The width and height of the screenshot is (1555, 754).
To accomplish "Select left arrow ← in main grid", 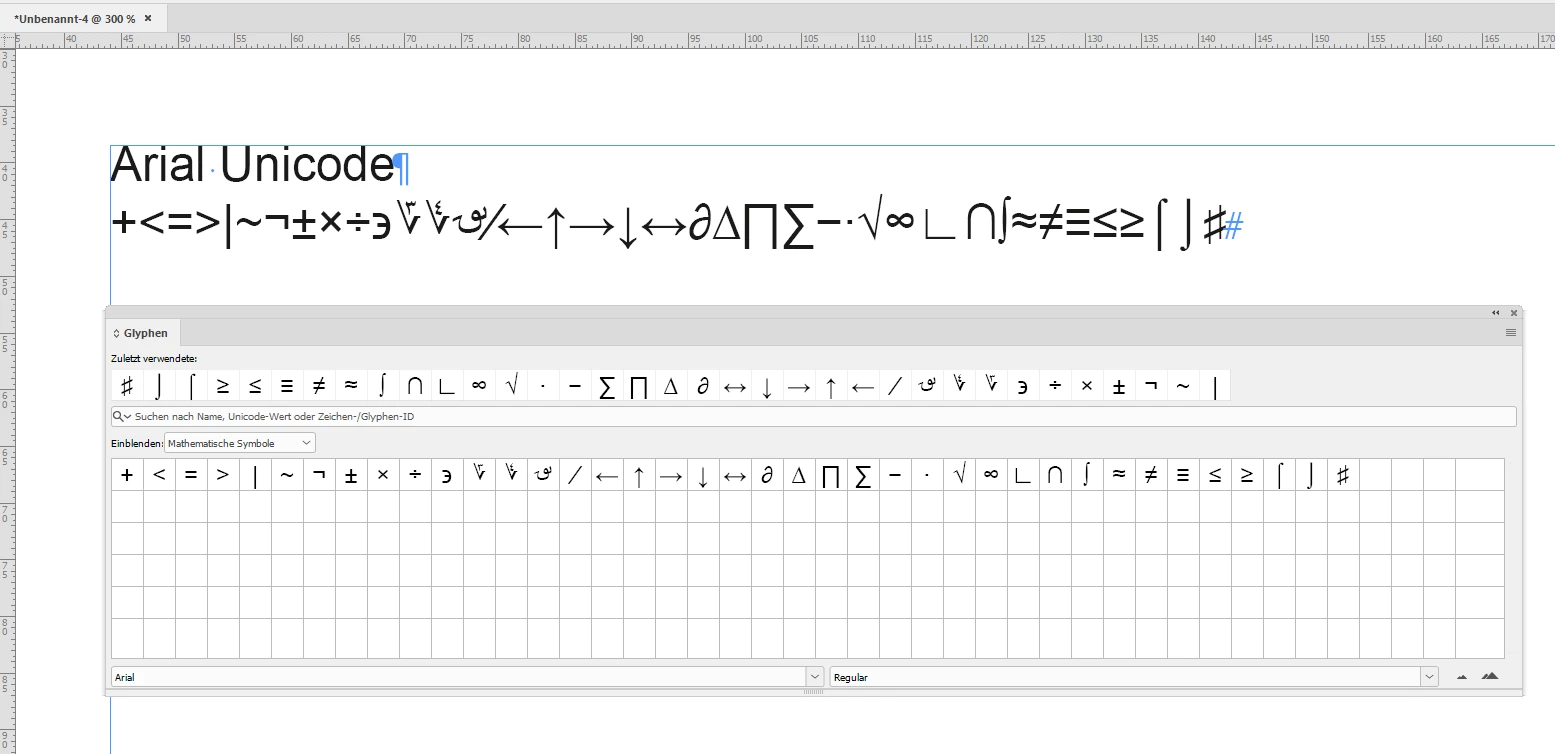I will 607,475.
